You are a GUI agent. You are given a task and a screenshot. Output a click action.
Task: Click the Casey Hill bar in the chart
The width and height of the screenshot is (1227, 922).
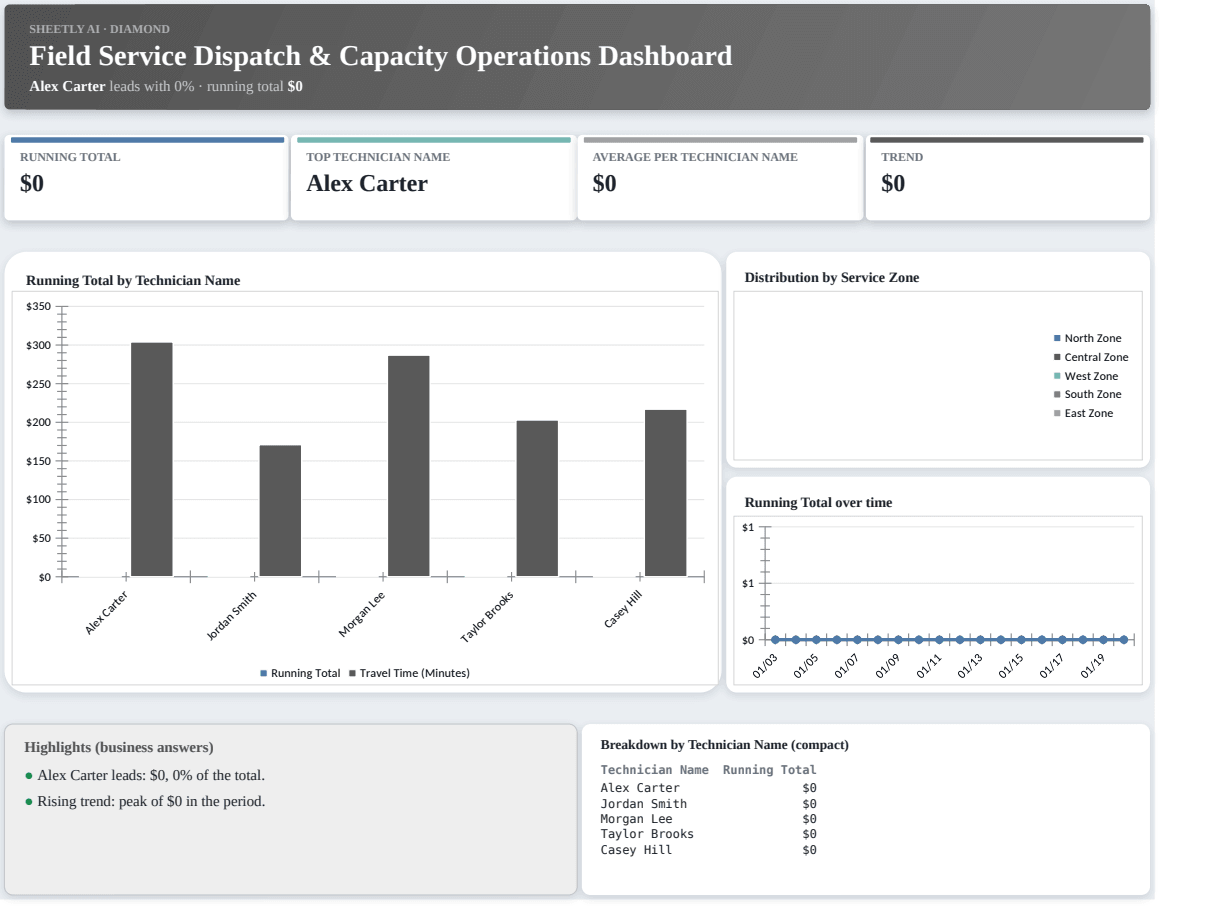665,493
